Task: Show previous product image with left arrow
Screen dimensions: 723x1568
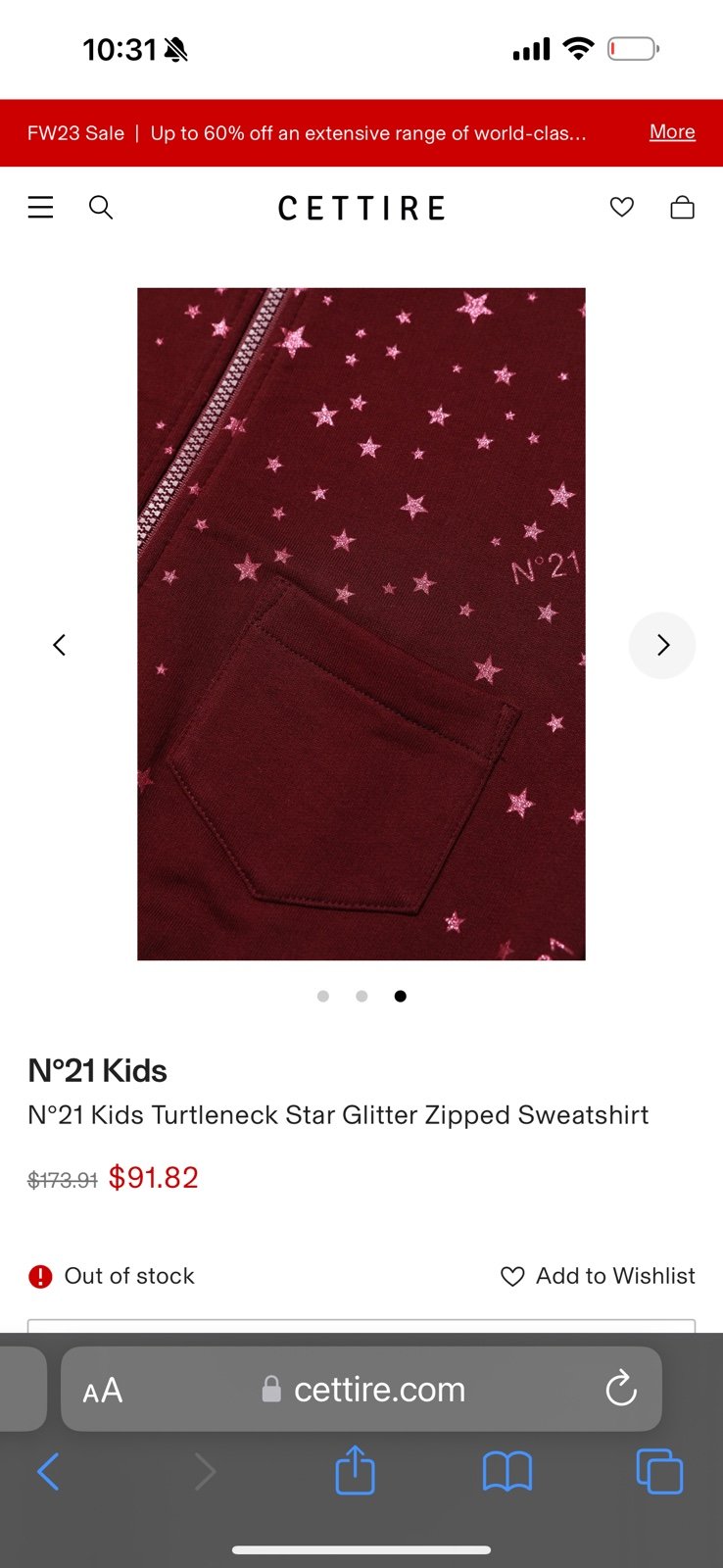Action: [60, 645]
